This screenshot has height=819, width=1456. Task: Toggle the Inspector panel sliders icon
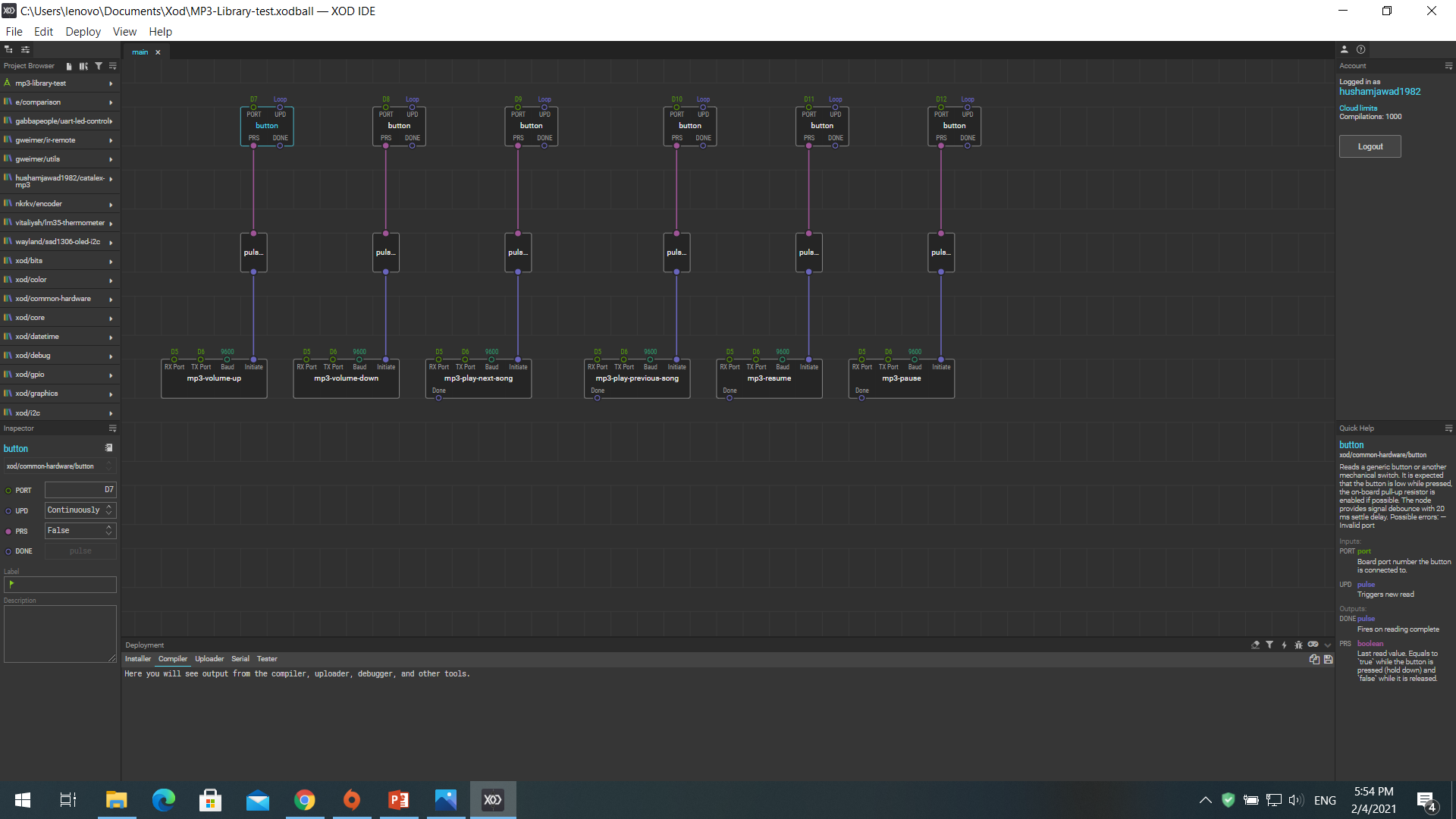pos(25,49)
